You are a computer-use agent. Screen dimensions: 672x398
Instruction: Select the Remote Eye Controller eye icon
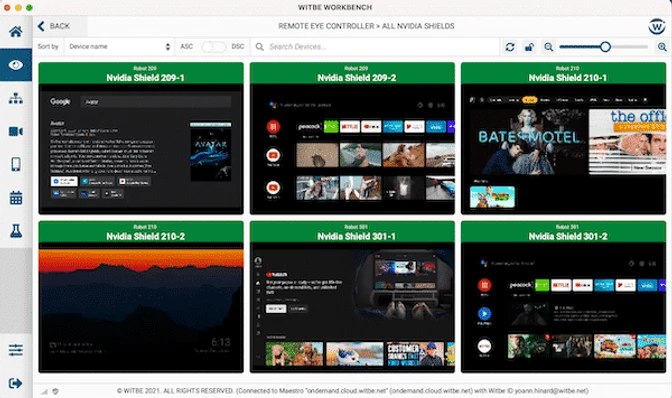[16, 65]
